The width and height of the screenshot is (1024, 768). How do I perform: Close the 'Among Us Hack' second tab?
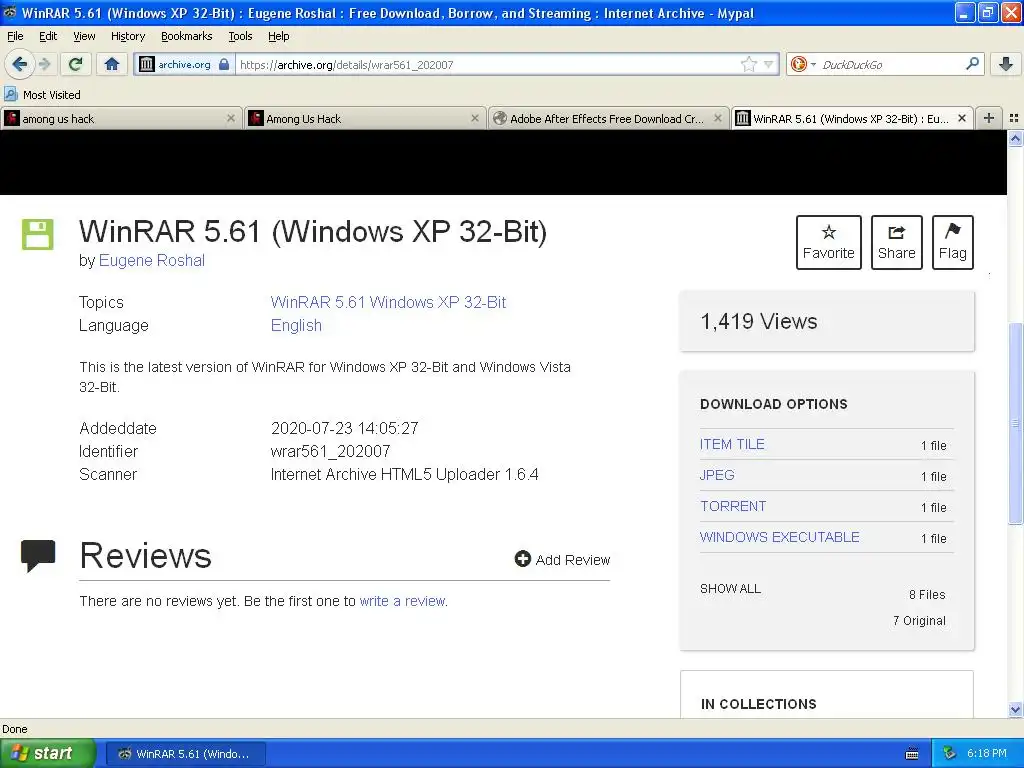(x=475, y=118)
